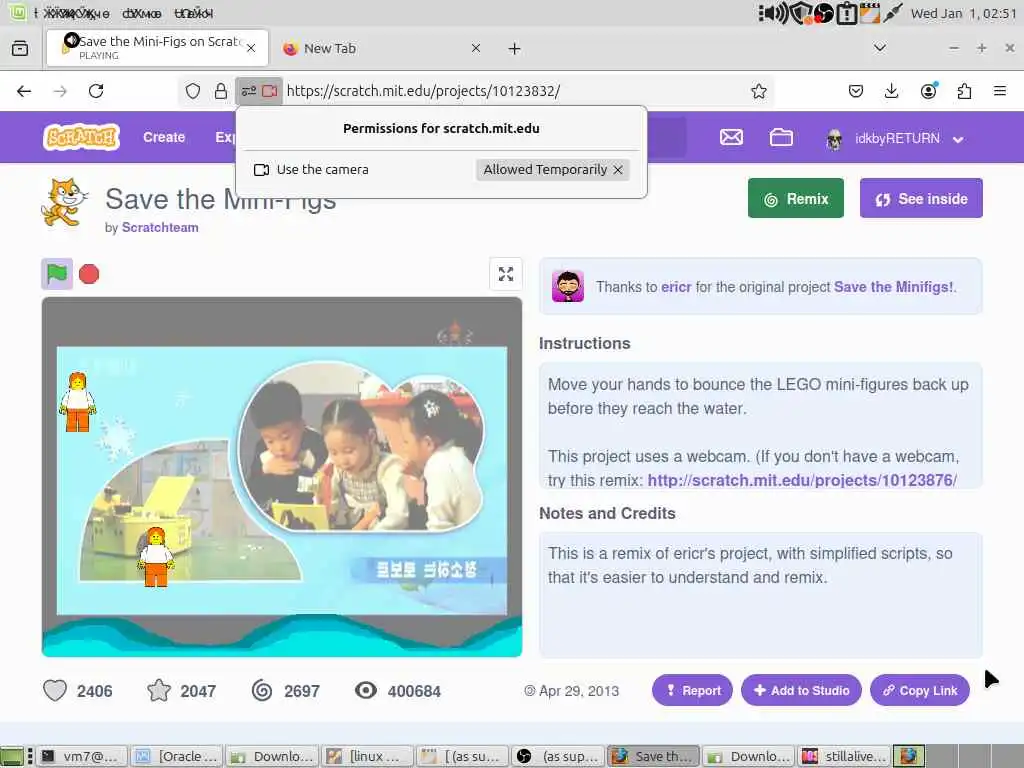Open tracking protection shield icon
This screenshot has height=768, width=1024.
click(193, 91)
